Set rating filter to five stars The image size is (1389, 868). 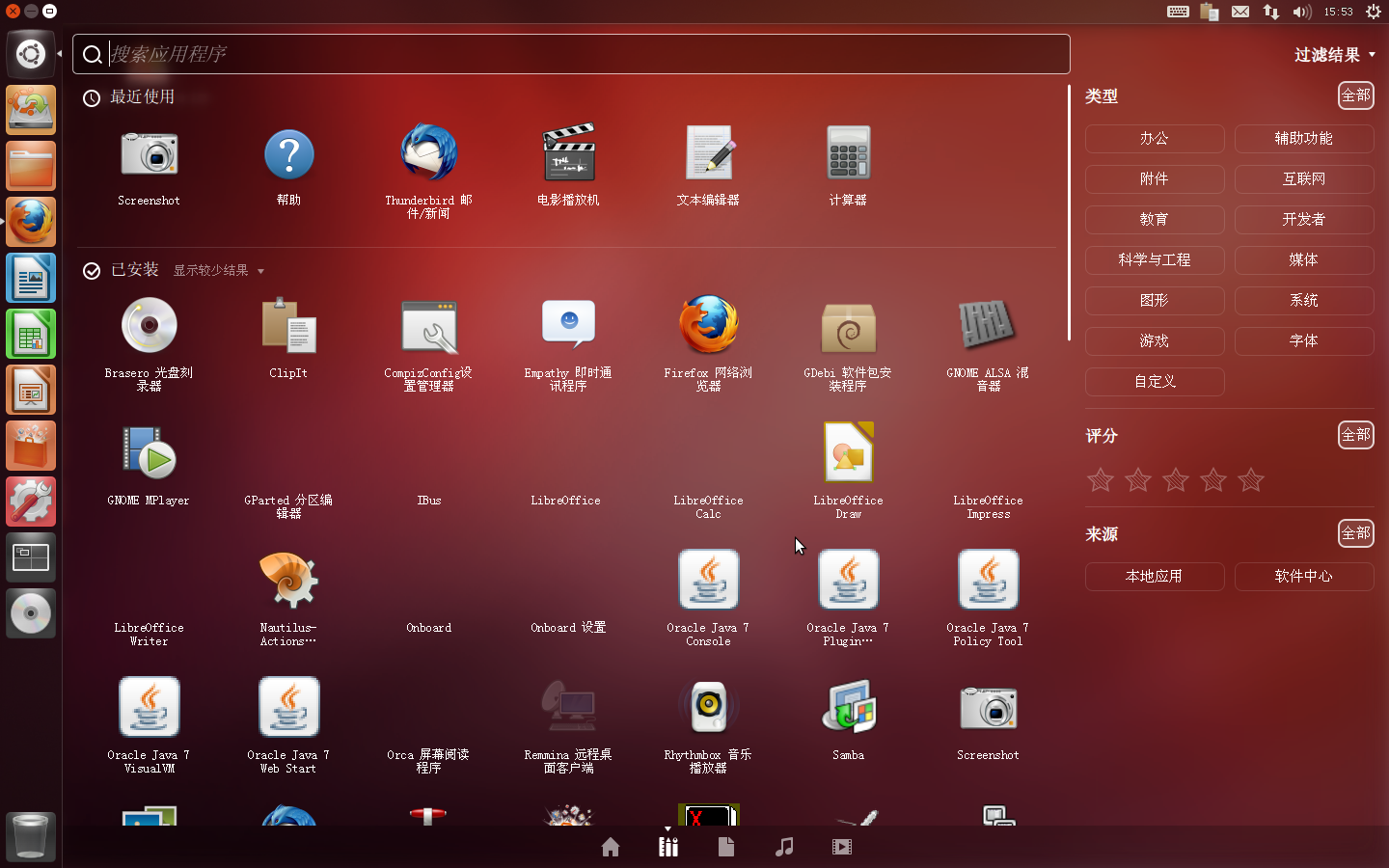click(x=1251, y=479)
